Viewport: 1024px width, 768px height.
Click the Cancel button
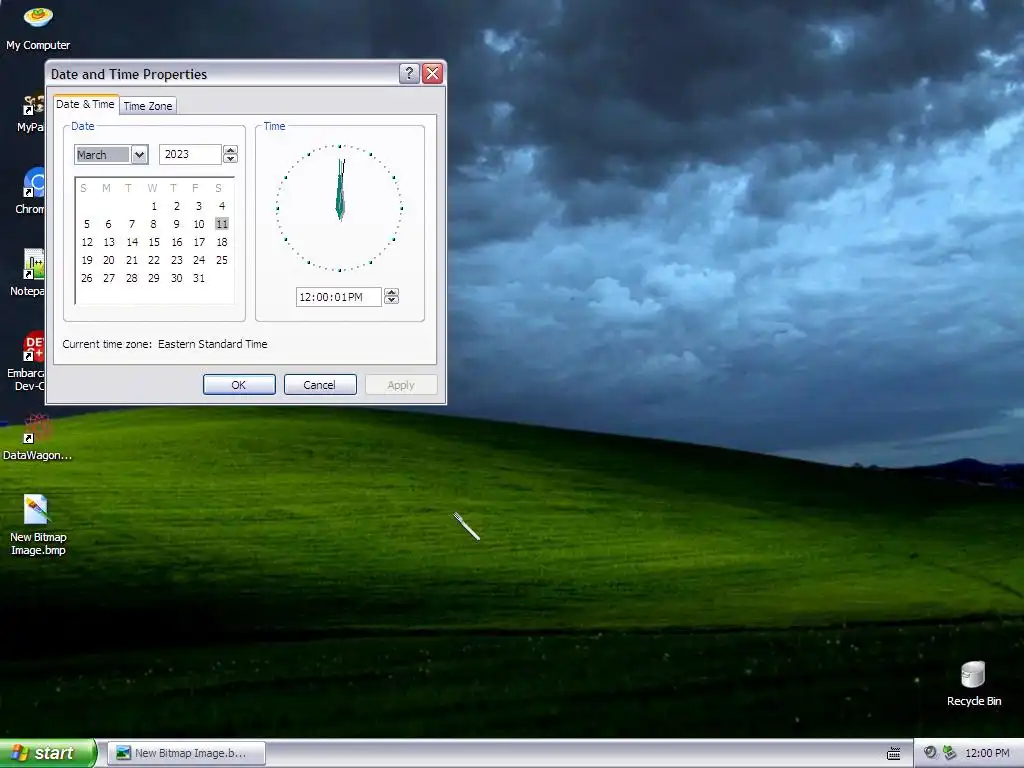320,385
